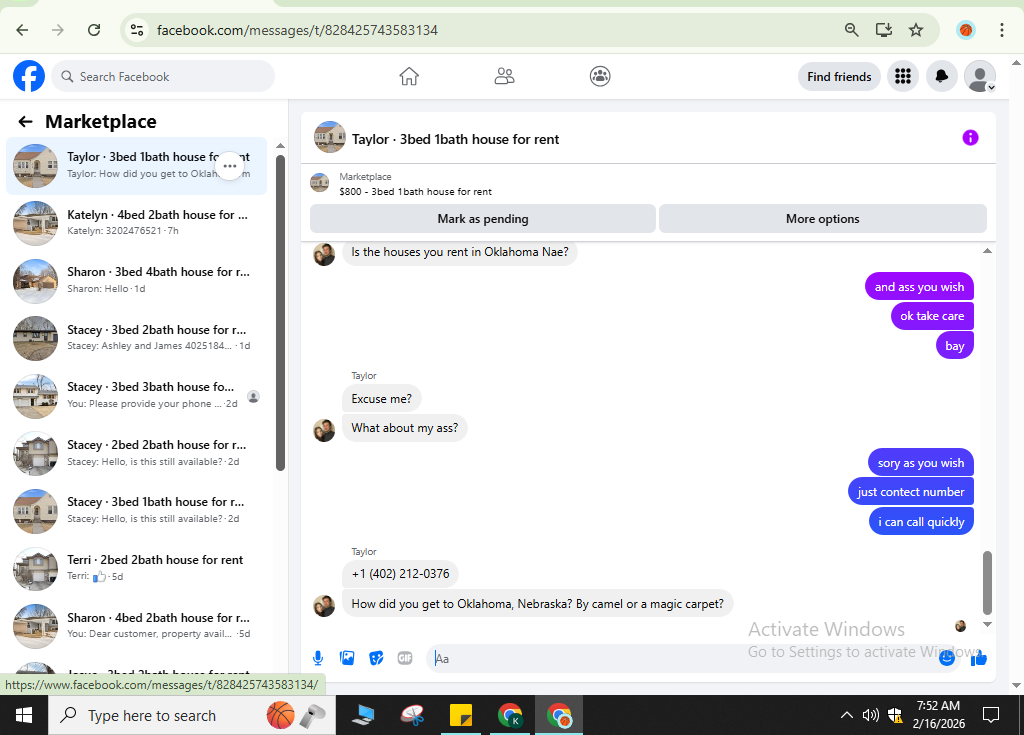Click the browser zoom magnifier icon
The image size is (1024, 735).
click(x=851, y=30)
